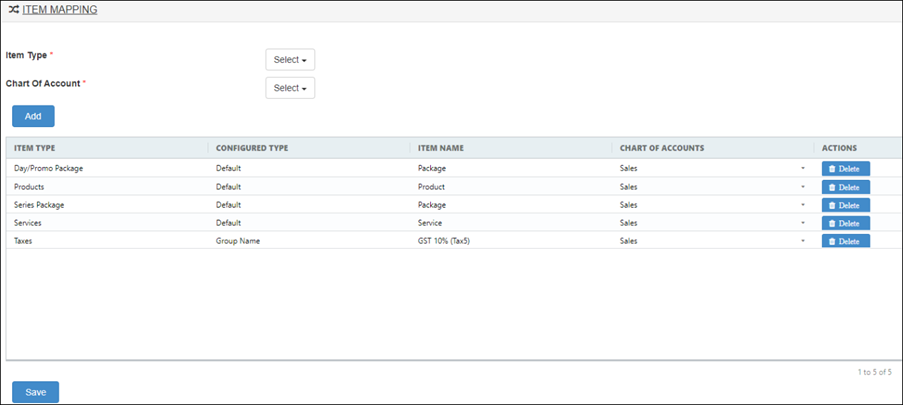Viewport: 903px width, 405px height.
Task: Click the Service item name cell
Action: (x=430, y=223)
